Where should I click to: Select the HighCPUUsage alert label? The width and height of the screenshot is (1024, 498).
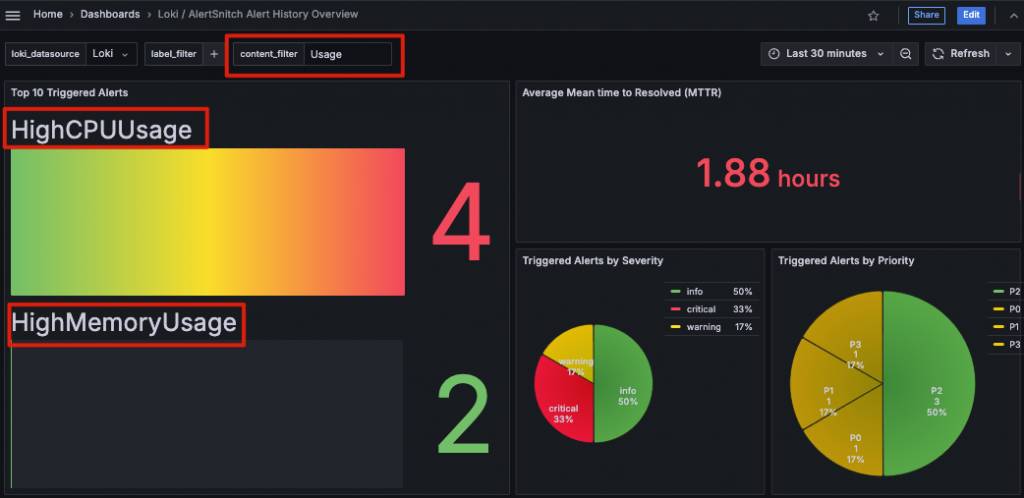102,131
